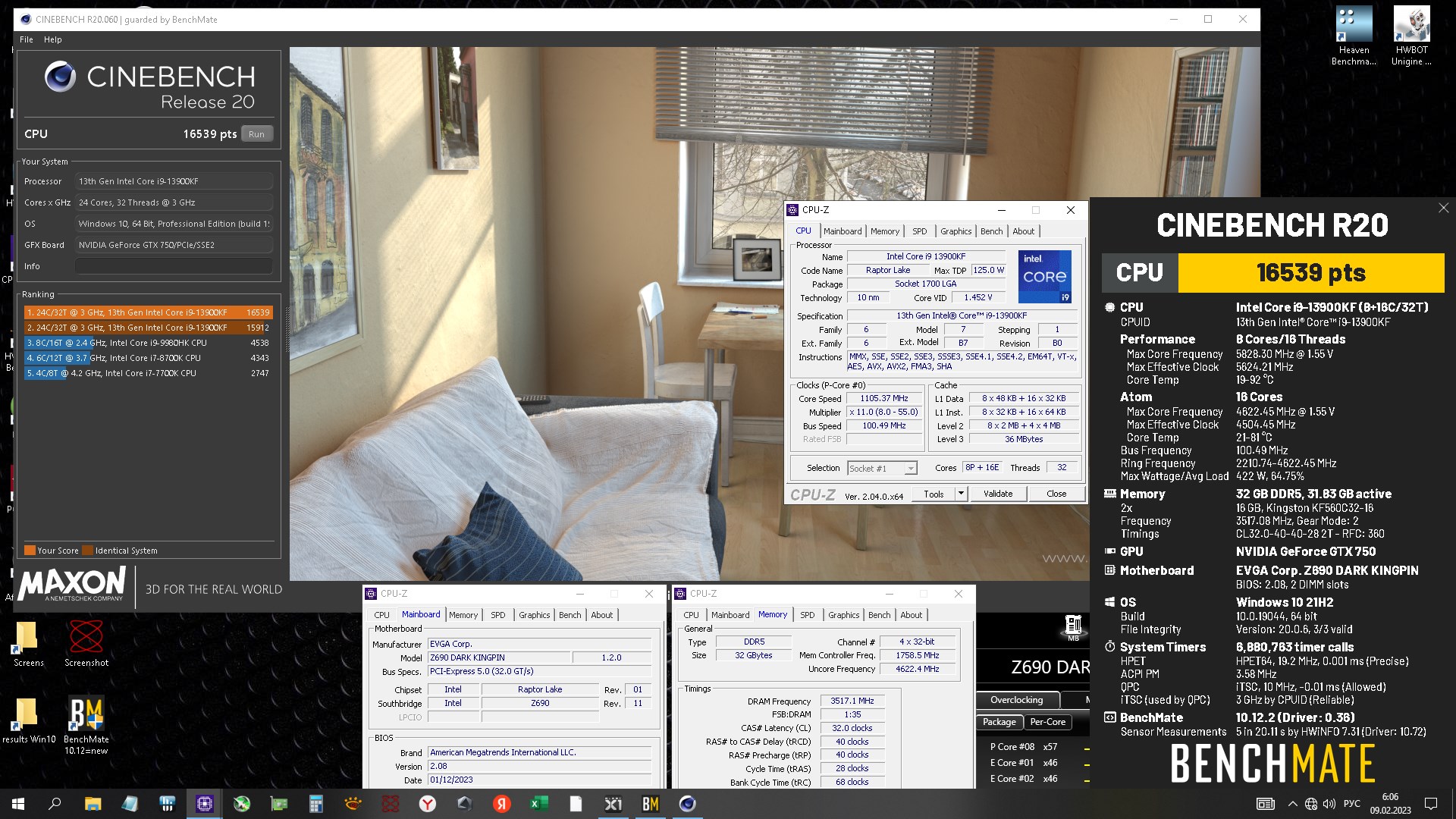The width and height of the screenshot is (1456, 819).
Task: Select the i9-9980HK ranking entry
Action: click(148, 343)
